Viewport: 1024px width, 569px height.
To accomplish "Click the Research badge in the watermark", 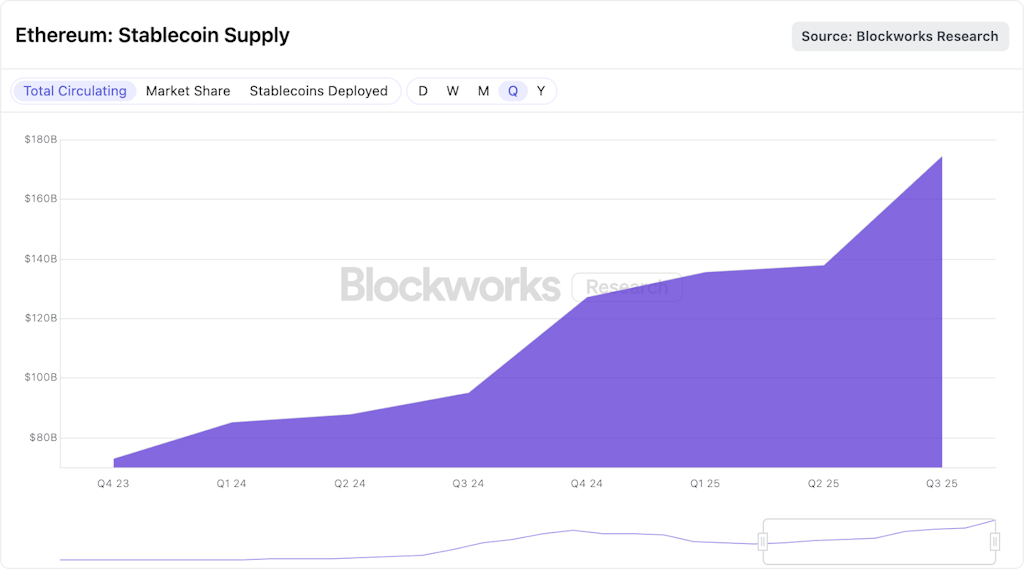I will [627, 288].
